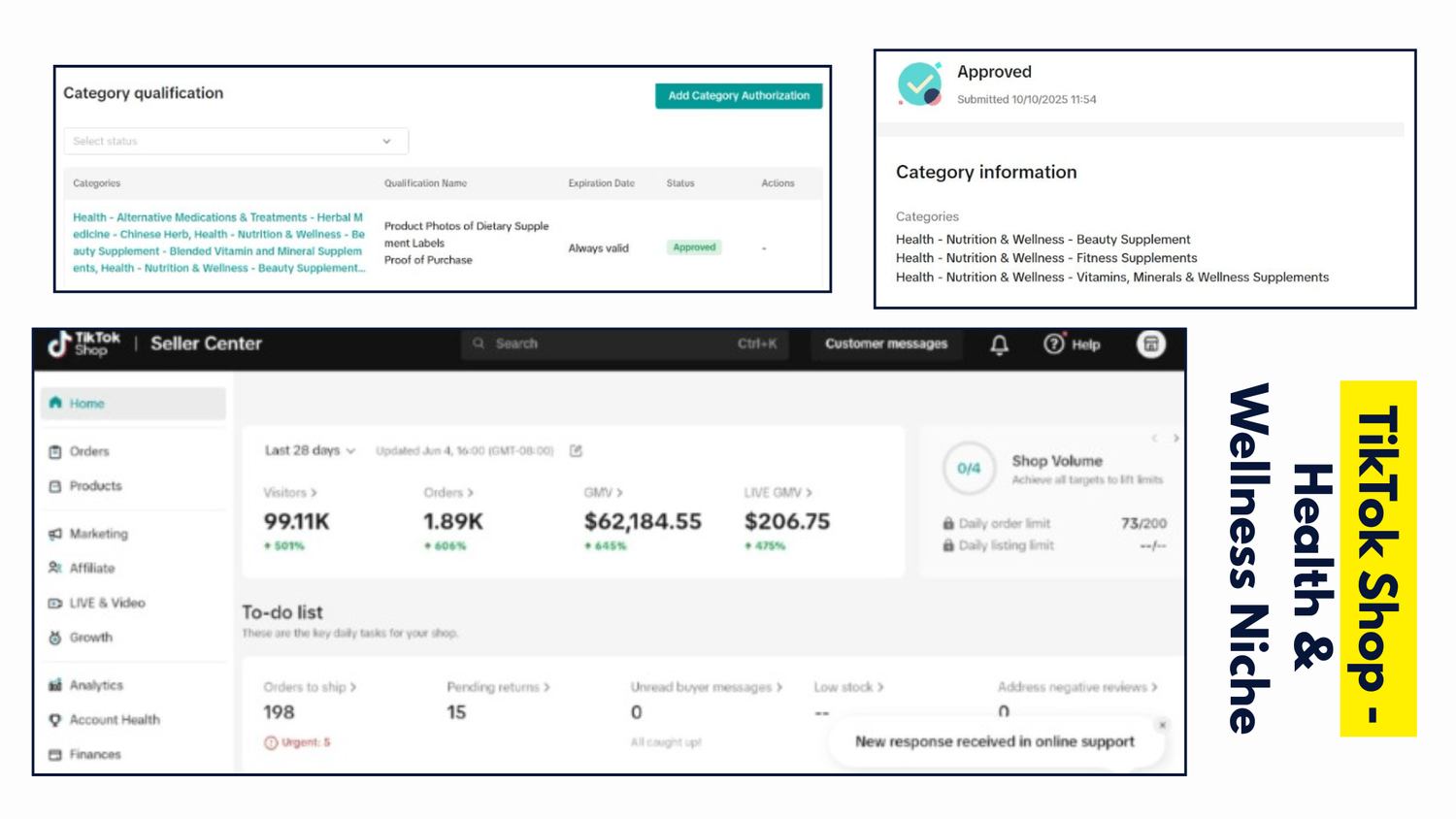Image resolution: width=1456 pixels, height=819 pixels.
Task: Click the Vitamins, Minerals & Wellness Supplements line
Action: click(1112, 278)
